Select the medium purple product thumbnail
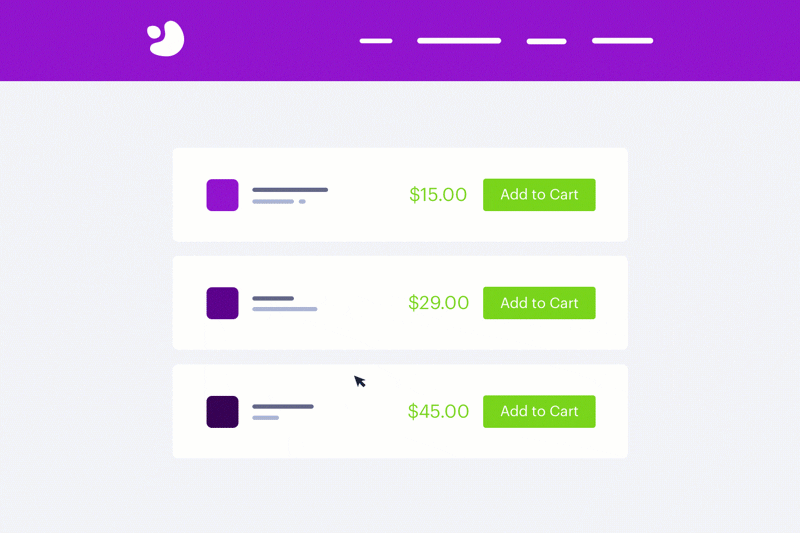This screenshot has height=533, width=800. click(x=222, y=303)
